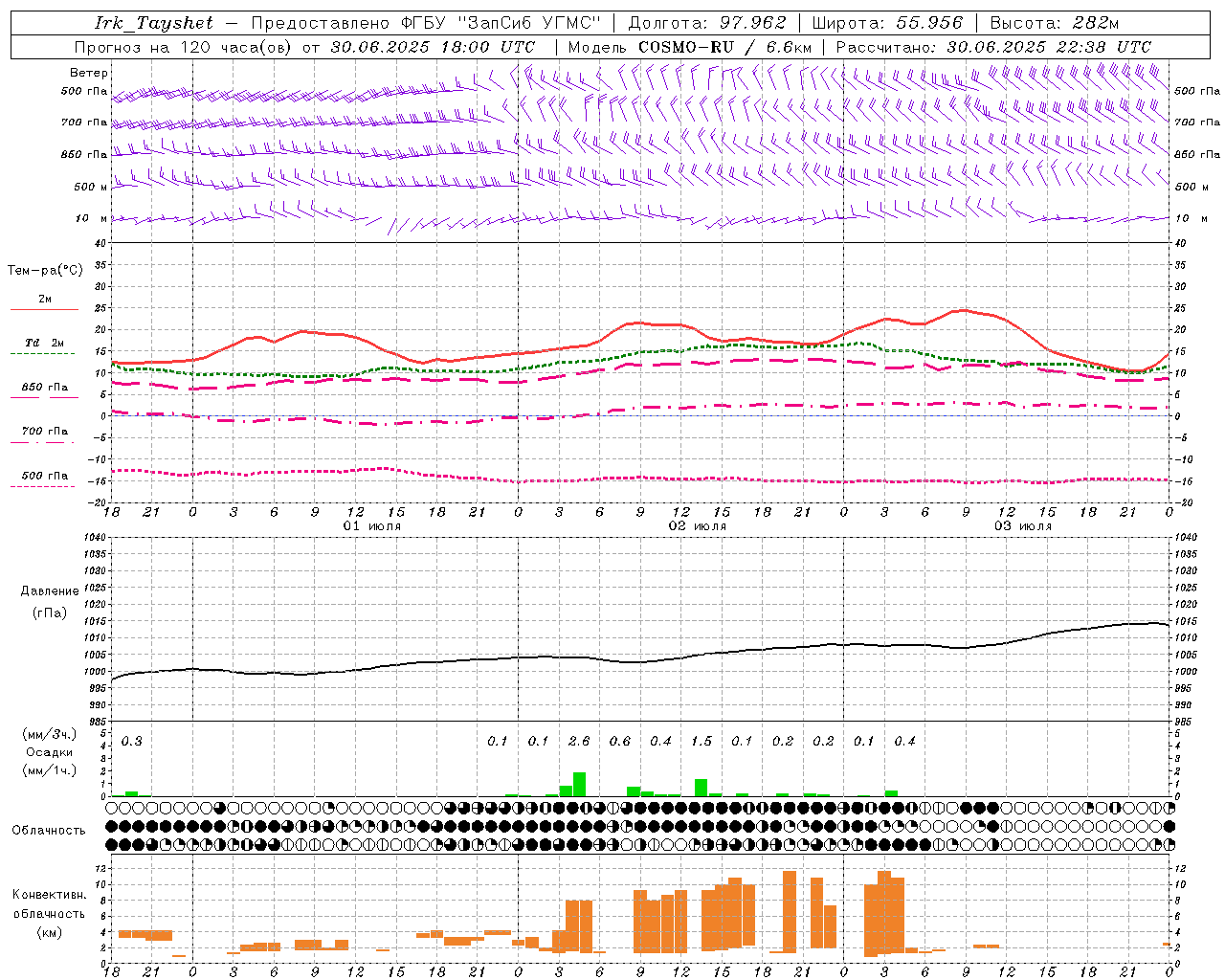Click the red solid legend line under "2м"

[44, 309]
